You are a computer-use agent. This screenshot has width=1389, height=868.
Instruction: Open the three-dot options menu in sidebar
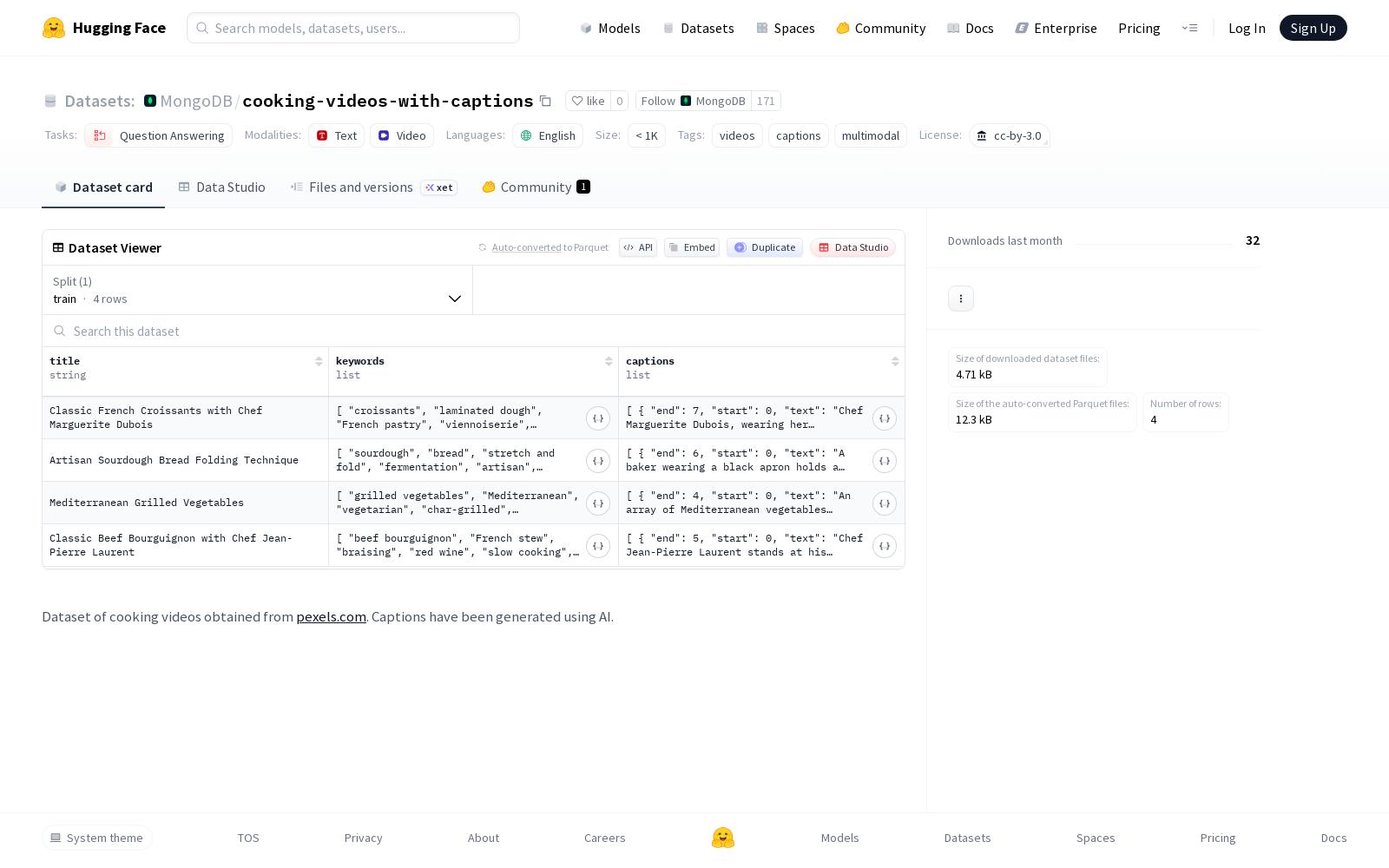(x=961, y=299)
